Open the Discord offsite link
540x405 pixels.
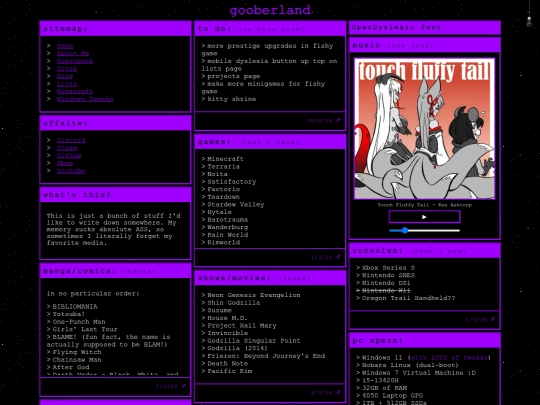(71, 140)
